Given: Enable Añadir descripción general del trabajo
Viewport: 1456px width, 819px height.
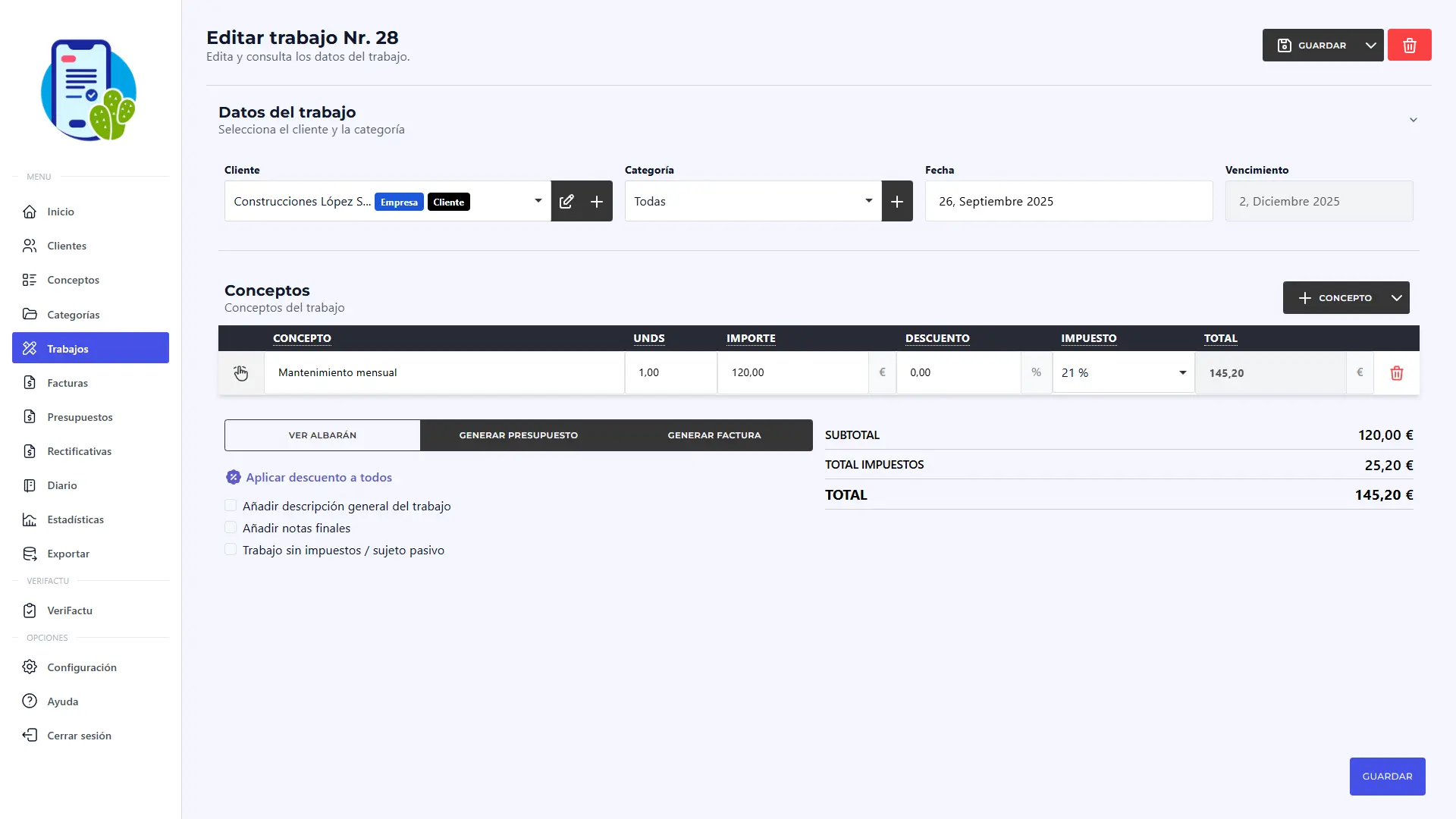Looking at the screenshot, I should tap(231, 506).
